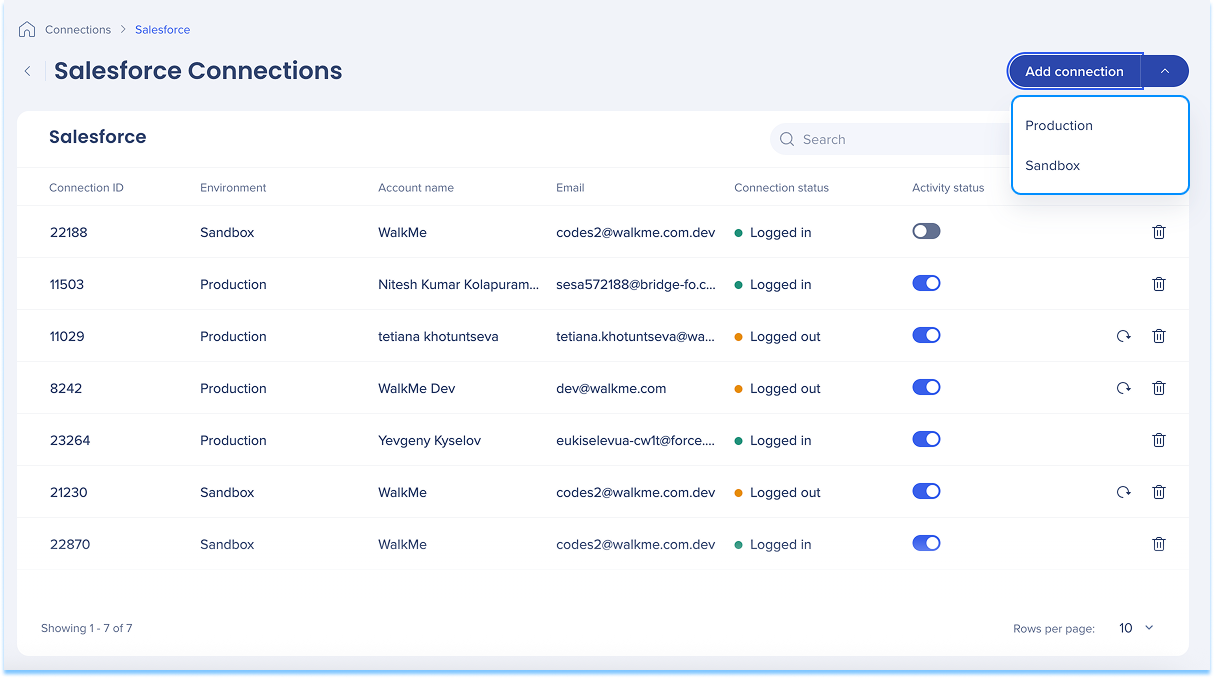Viewport: 1214px width, 678px height.
Task: Click the Add connection button
Action: click(1074, 71)
